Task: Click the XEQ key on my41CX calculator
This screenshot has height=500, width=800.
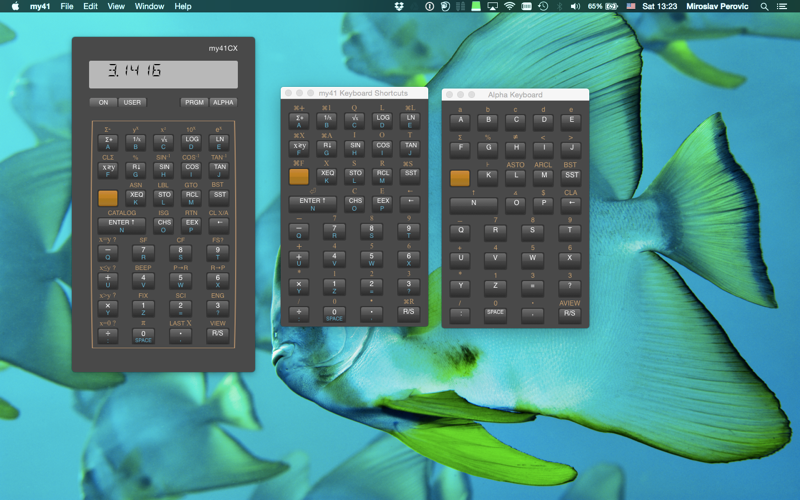Action: click(x=136, y=198)
